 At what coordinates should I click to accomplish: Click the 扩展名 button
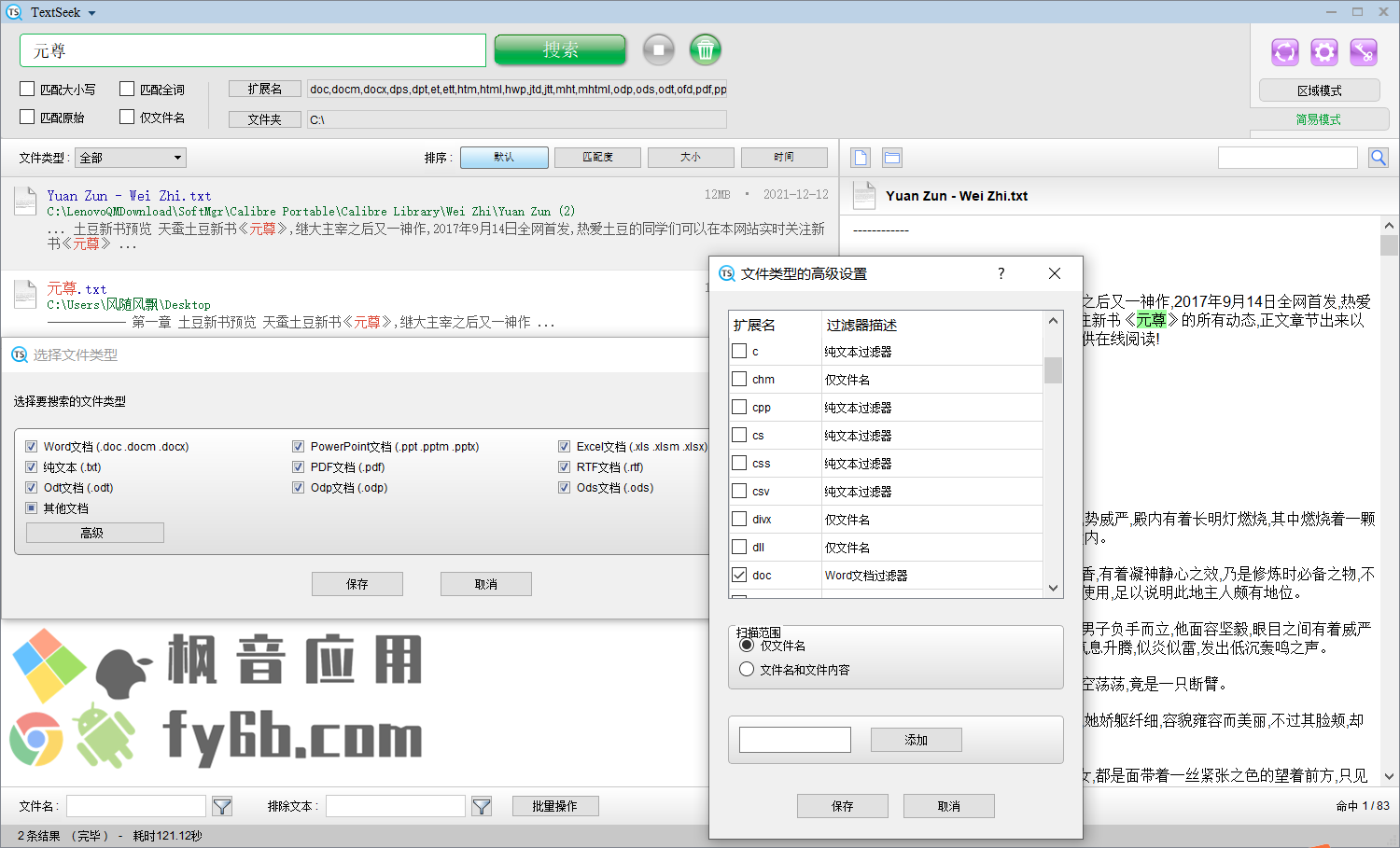point(265,90)
